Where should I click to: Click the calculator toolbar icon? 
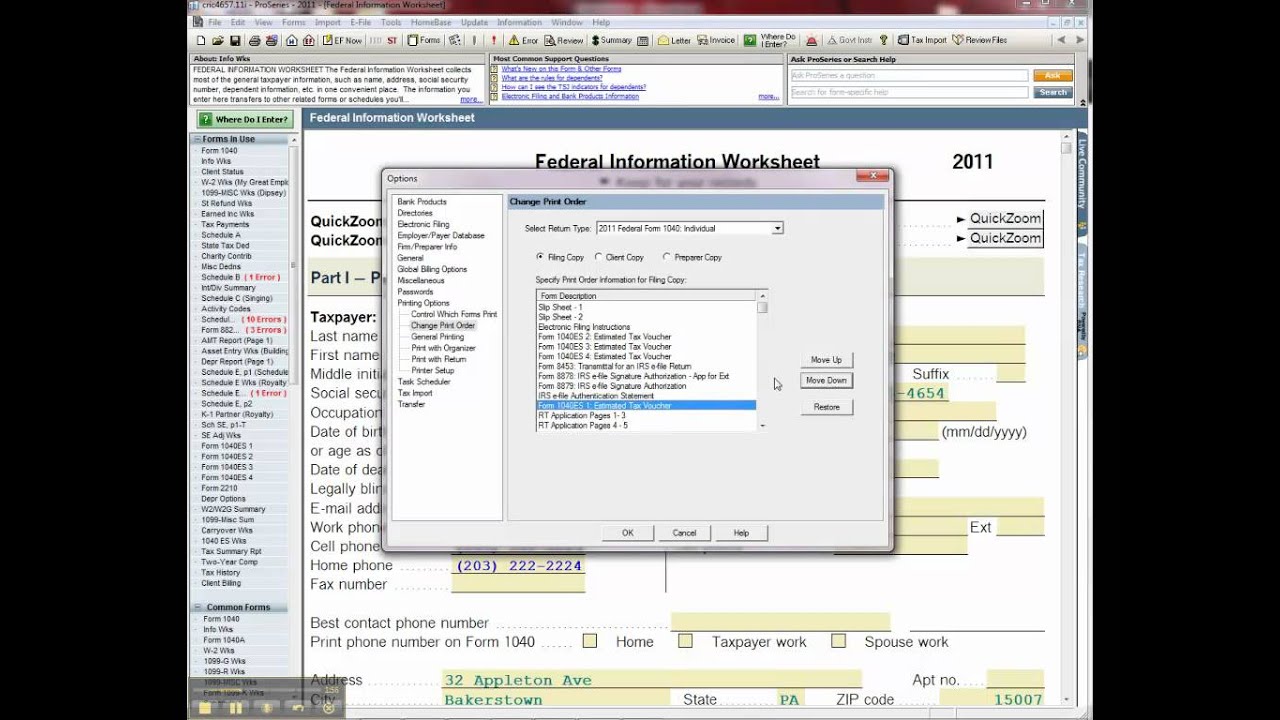[x=645, y=41]
